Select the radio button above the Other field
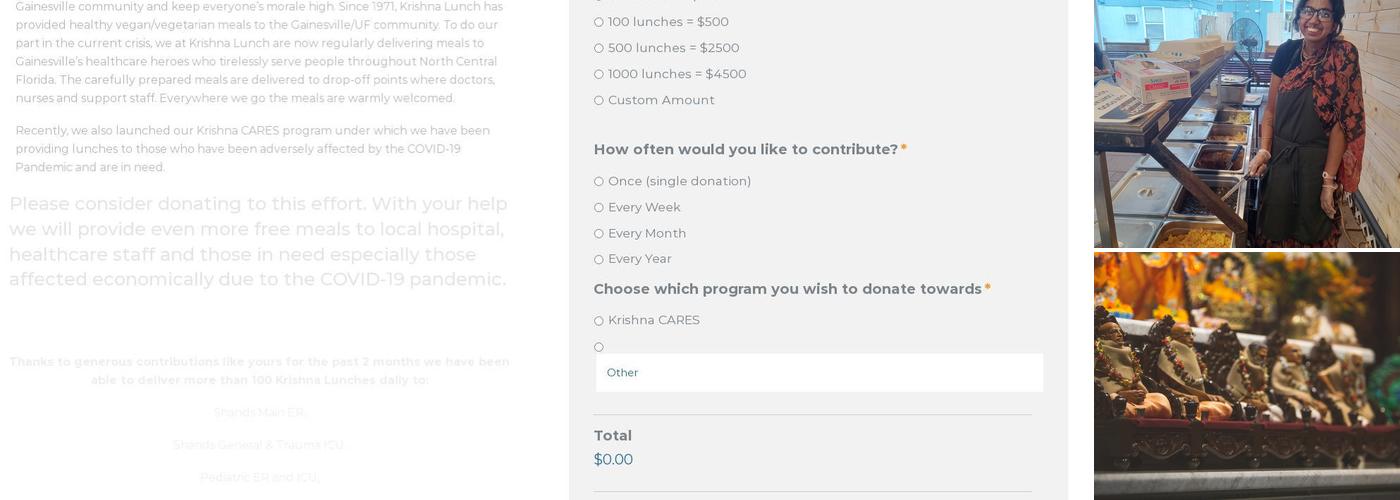The height and width of the screenshot is (500, 1400). coord(599,347)
